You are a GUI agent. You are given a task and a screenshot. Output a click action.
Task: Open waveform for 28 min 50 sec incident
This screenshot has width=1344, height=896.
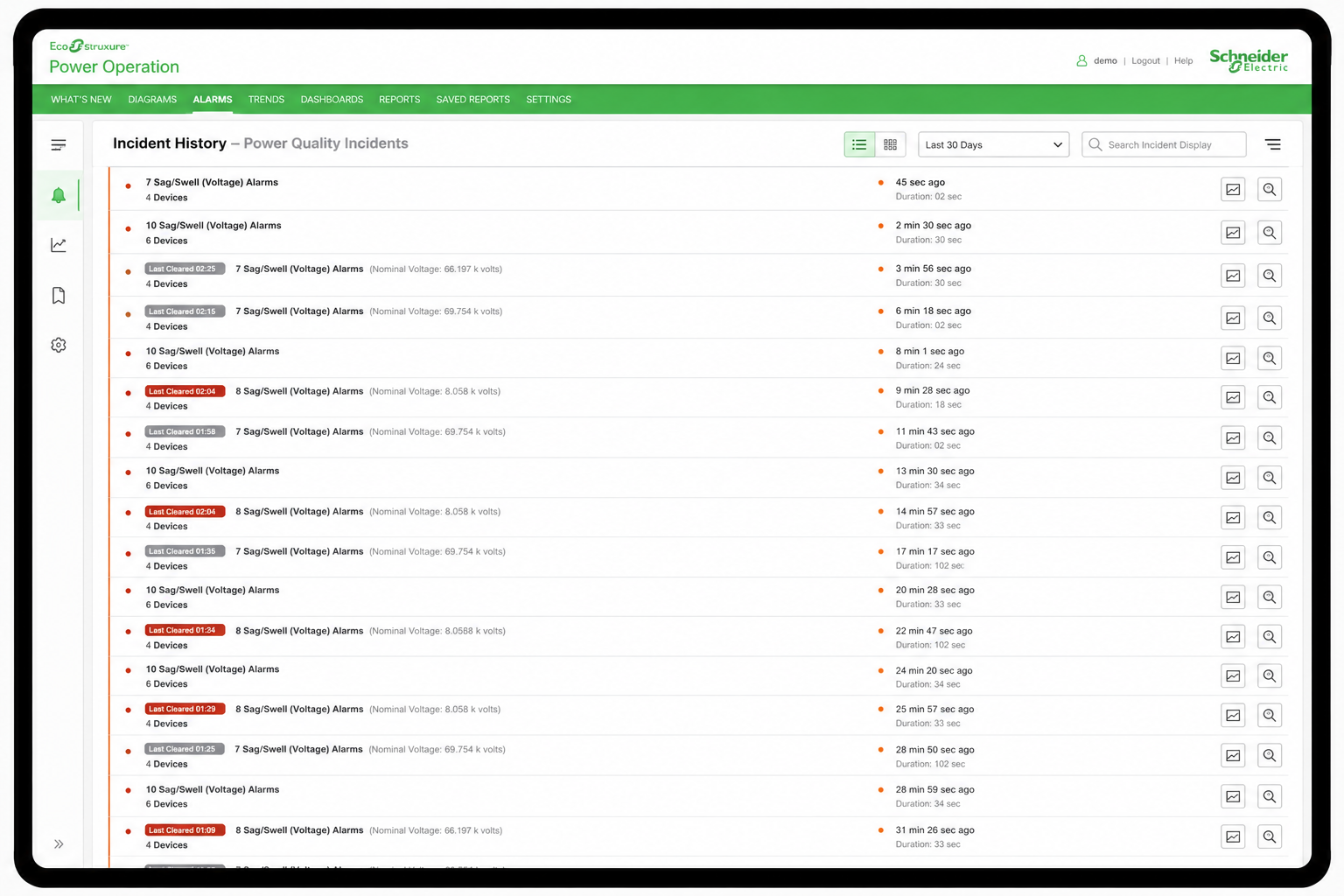click(1233, 756)
